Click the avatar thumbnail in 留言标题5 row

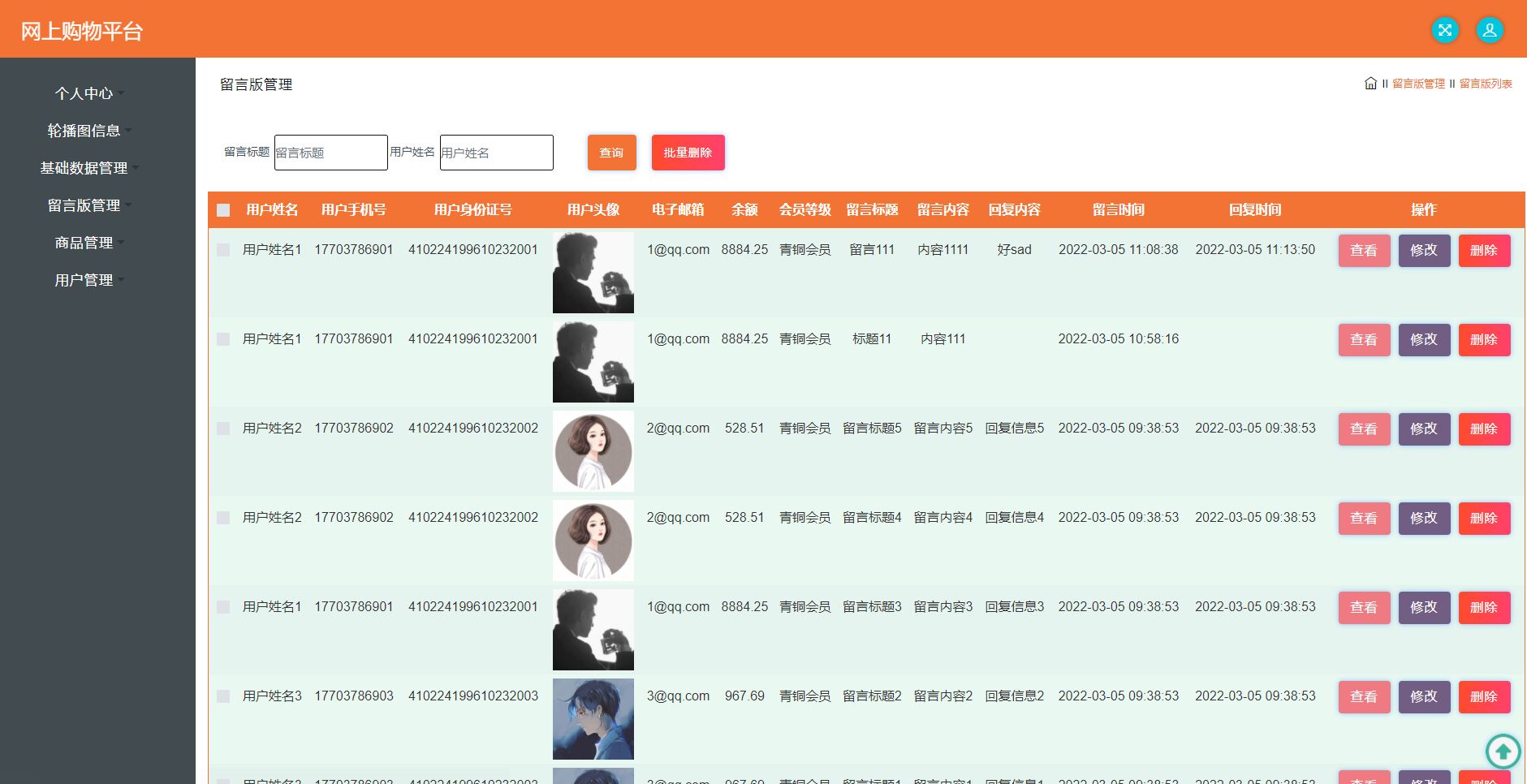[593, 451]
